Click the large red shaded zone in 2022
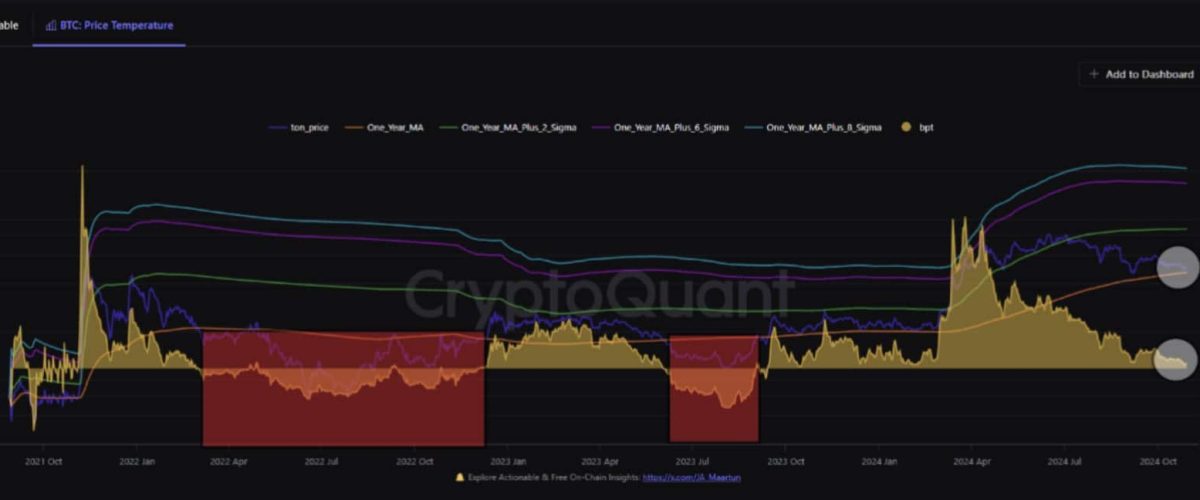Viewport: 1200px width, 500px height. (x=343, y=390)
